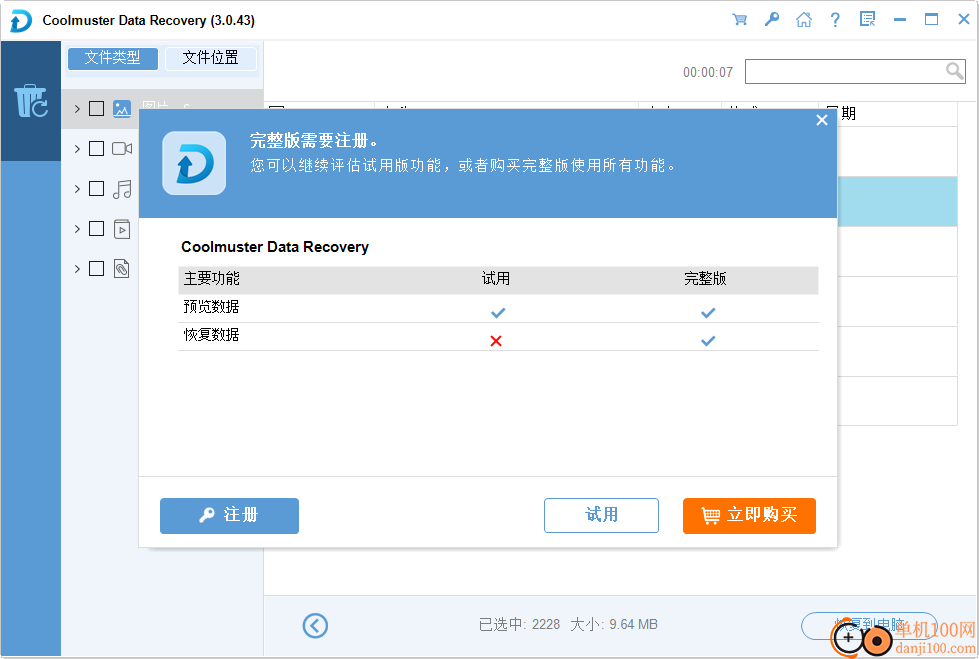Select the photo category icon
Screen dimensions: 979x659
tap(122, 109)
